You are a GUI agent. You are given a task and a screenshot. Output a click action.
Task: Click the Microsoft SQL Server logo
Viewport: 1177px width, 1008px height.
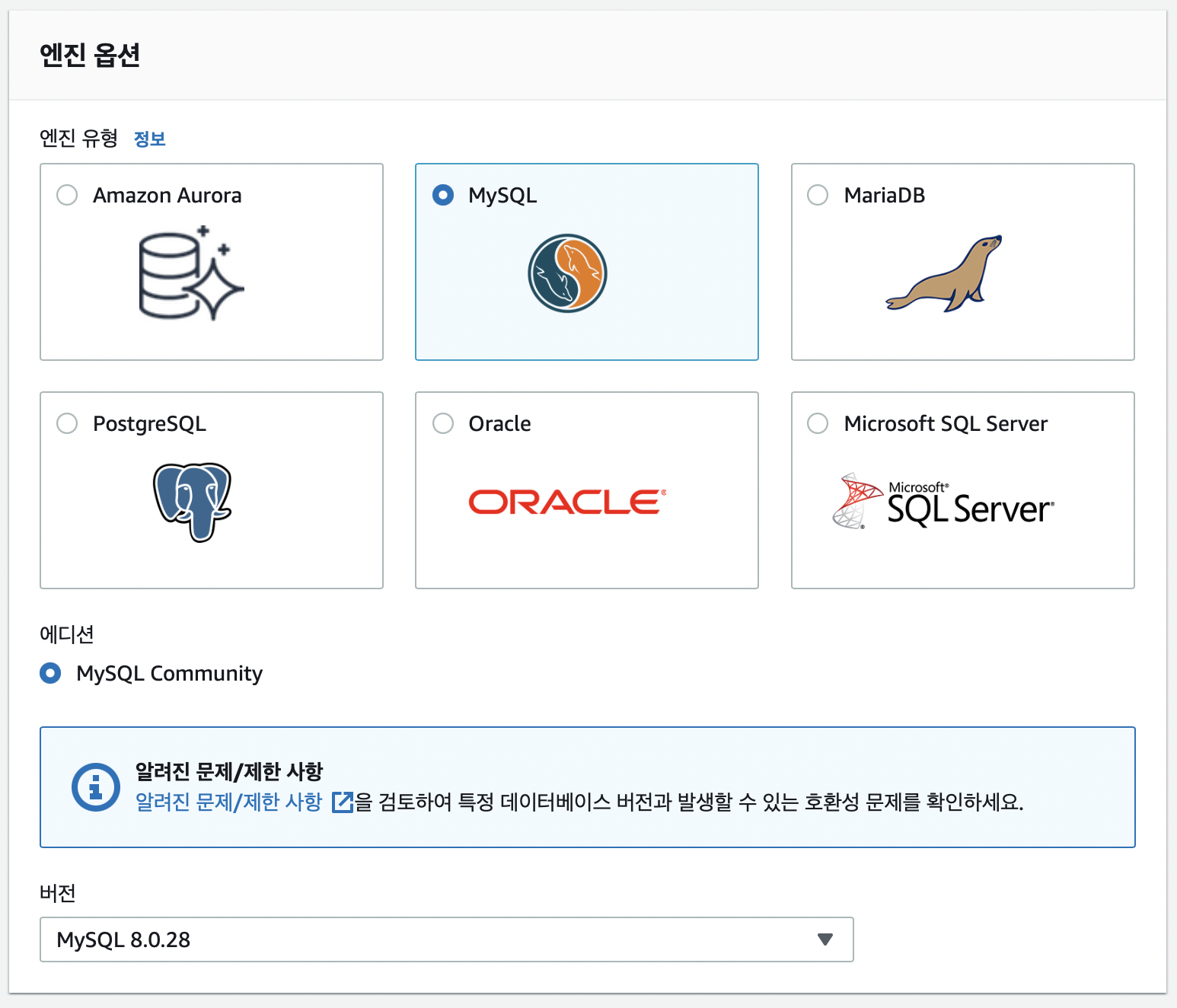944,501
